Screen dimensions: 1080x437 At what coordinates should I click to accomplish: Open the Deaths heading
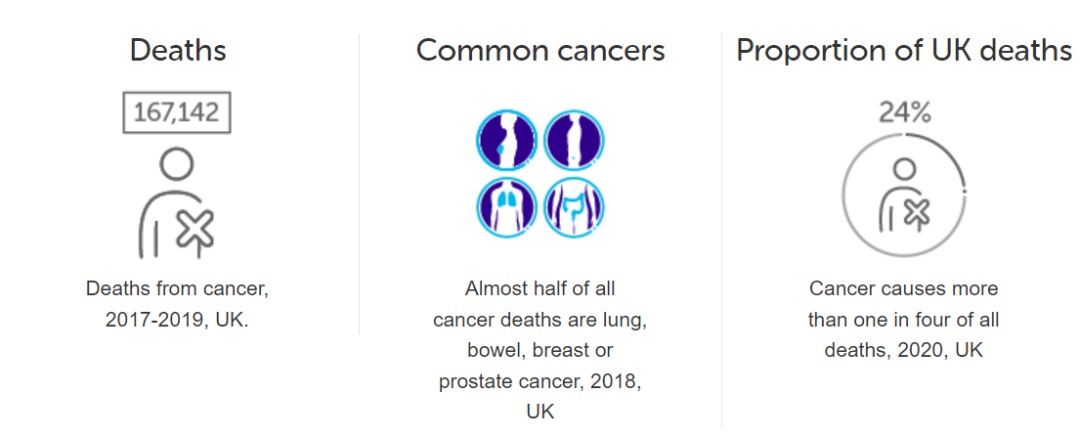pos(178,50)
